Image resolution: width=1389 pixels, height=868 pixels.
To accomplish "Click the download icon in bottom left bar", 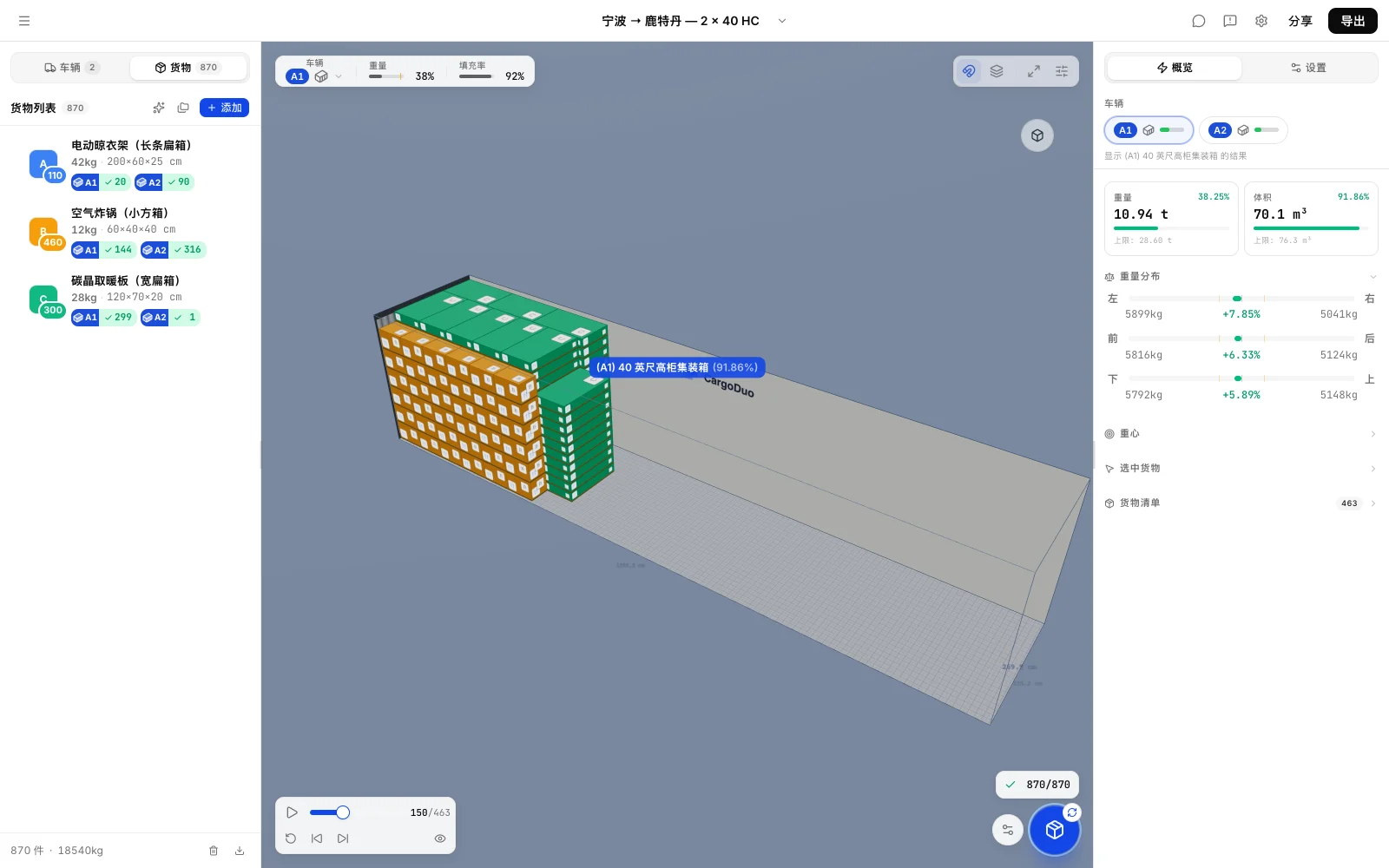I will pos(240,851).
